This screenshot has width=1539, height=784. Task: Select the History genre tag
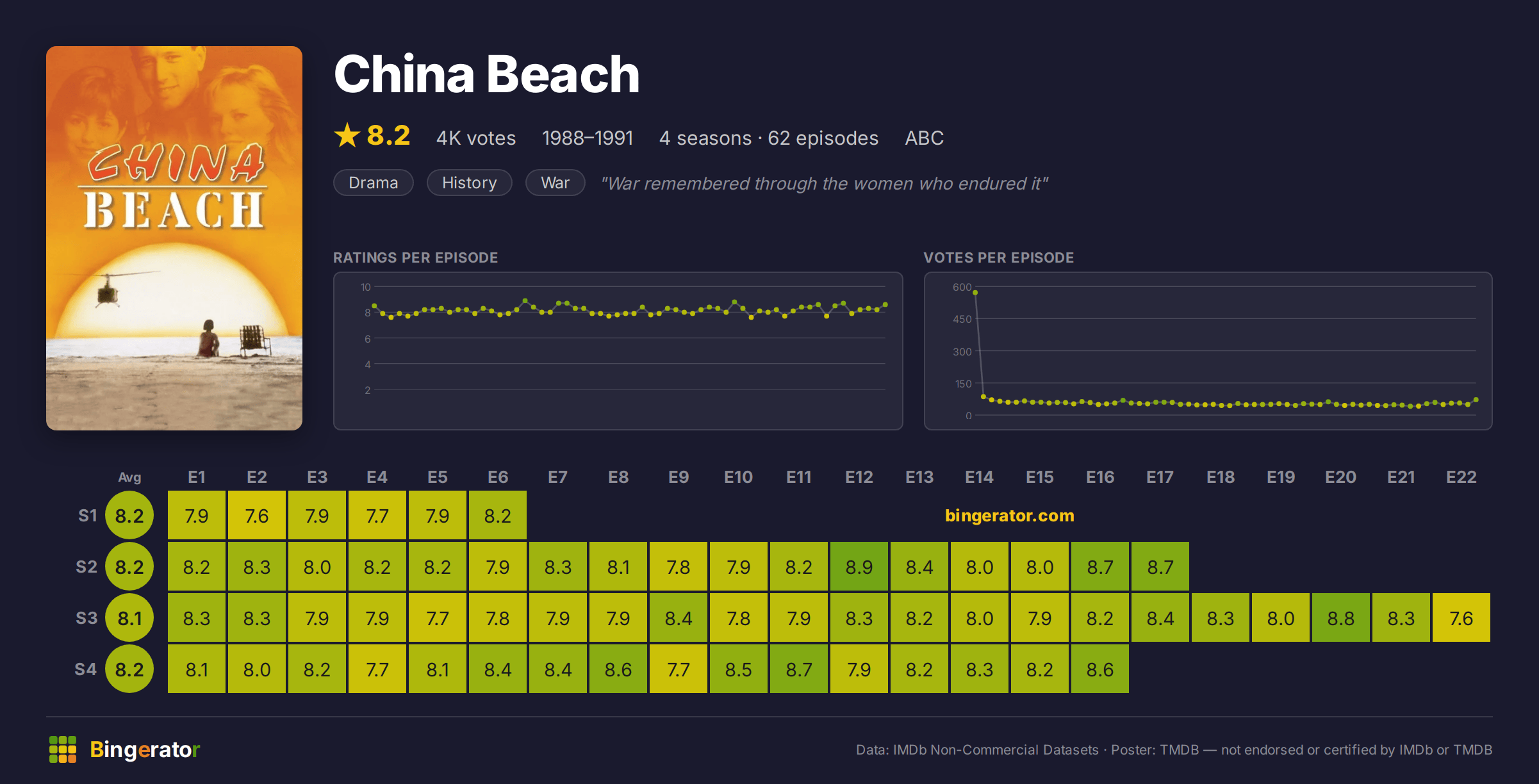470,183
